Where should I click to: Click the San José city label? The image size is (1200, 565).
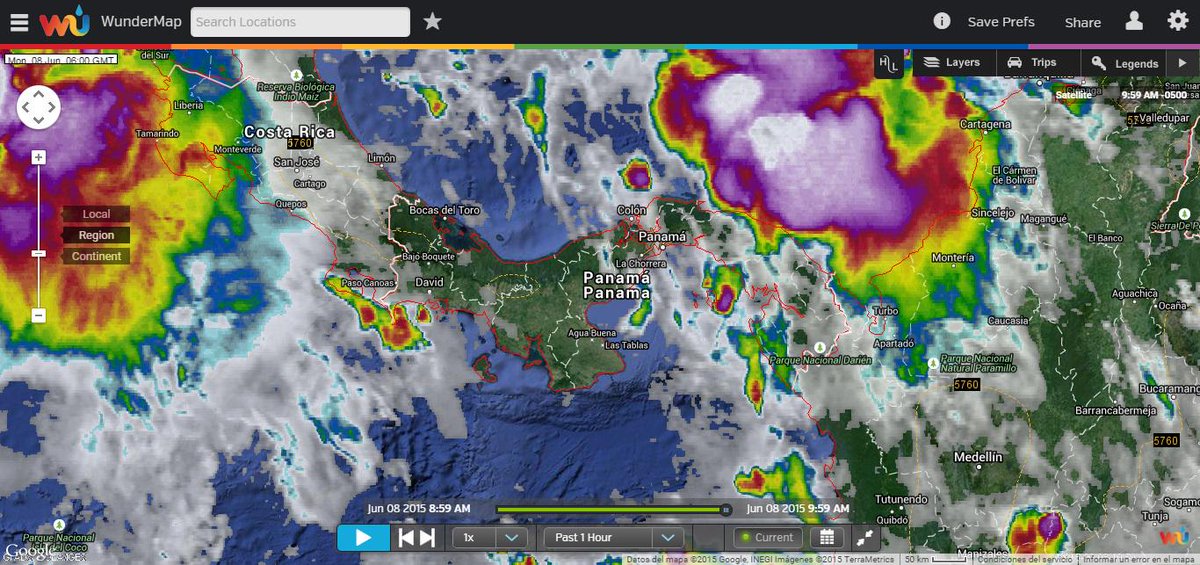pyautogui.click(x=296, y=162)
